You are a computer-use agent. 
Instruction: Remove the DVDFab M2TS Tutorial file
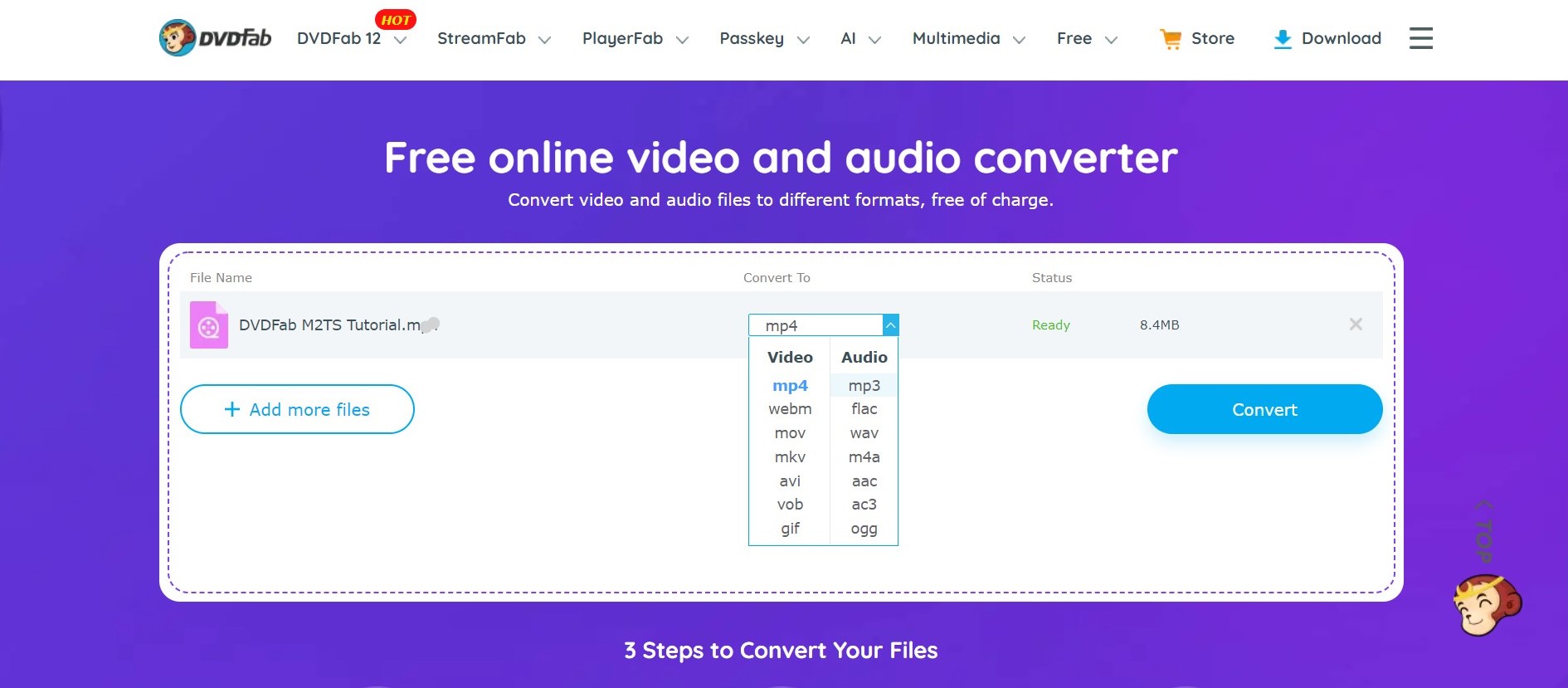pyautogui.click(x=1356, y=324)
